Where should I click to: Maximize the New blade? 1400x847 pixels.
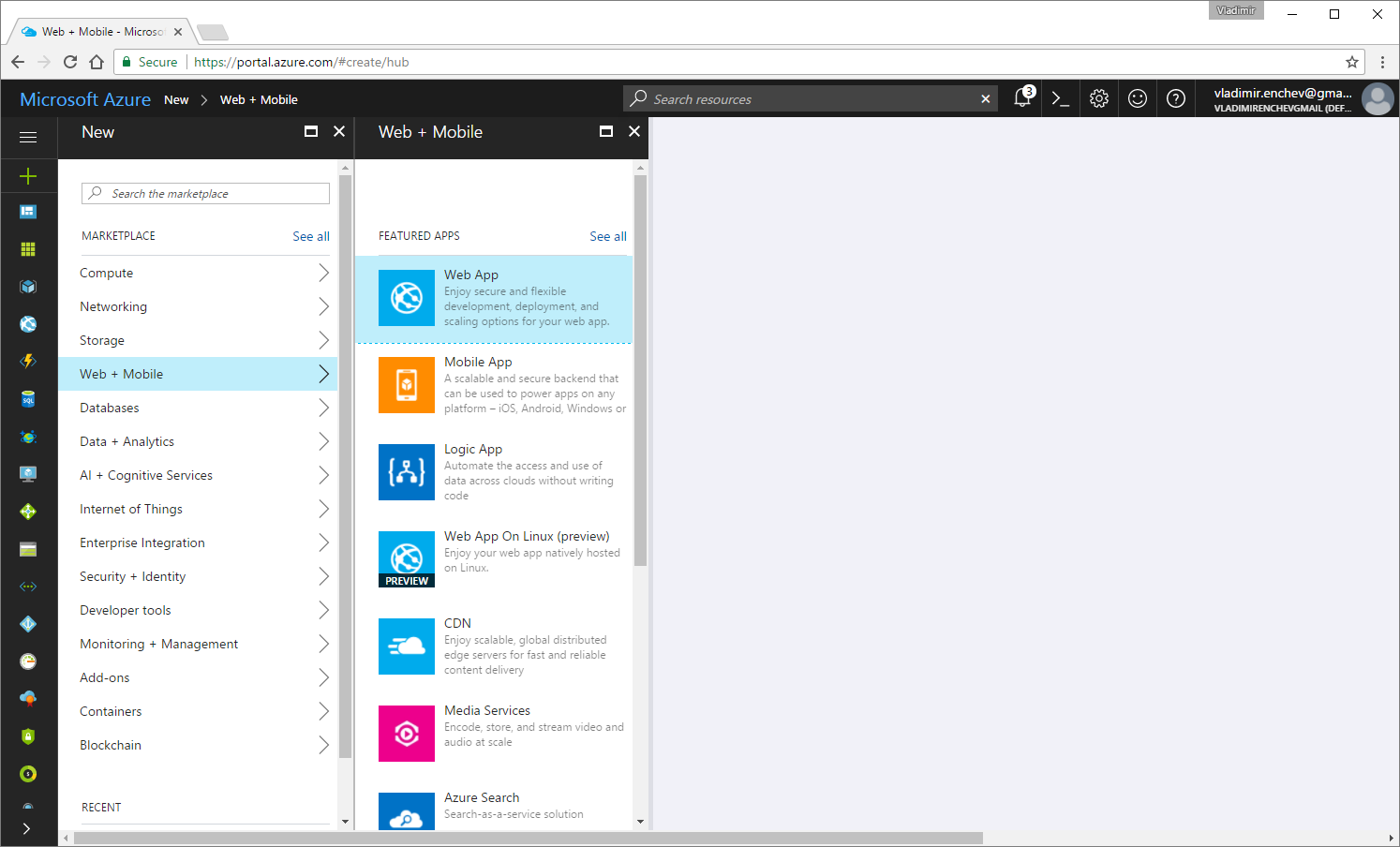click(311, 131)
